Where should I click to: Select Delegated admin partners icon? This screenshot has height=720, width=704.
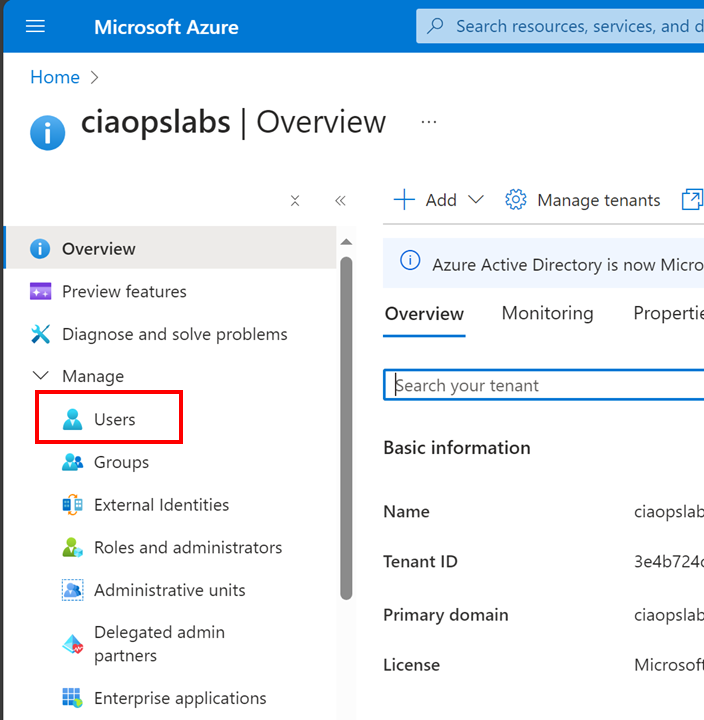coord(73,644)
